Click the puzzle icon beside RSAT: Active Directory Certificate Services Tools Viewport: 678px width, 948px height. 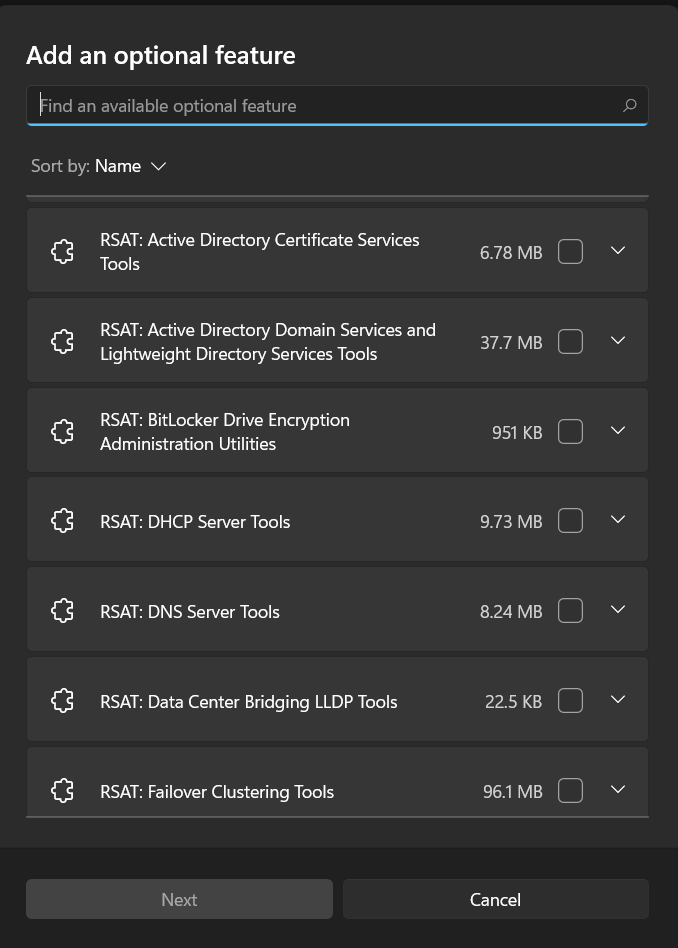pos(62,251)
